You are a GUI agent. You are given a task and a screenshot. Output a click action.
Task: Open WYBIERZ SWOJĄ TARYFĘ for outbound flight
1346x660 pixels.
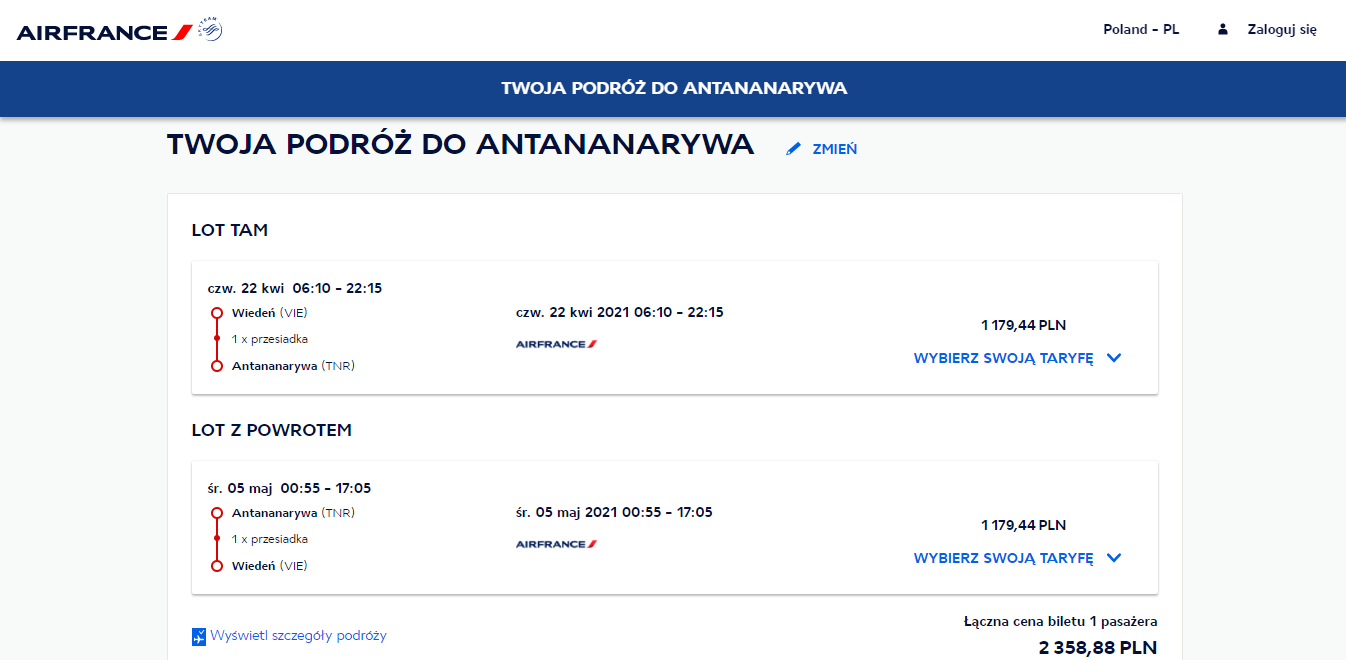(x=1003, y=358)
